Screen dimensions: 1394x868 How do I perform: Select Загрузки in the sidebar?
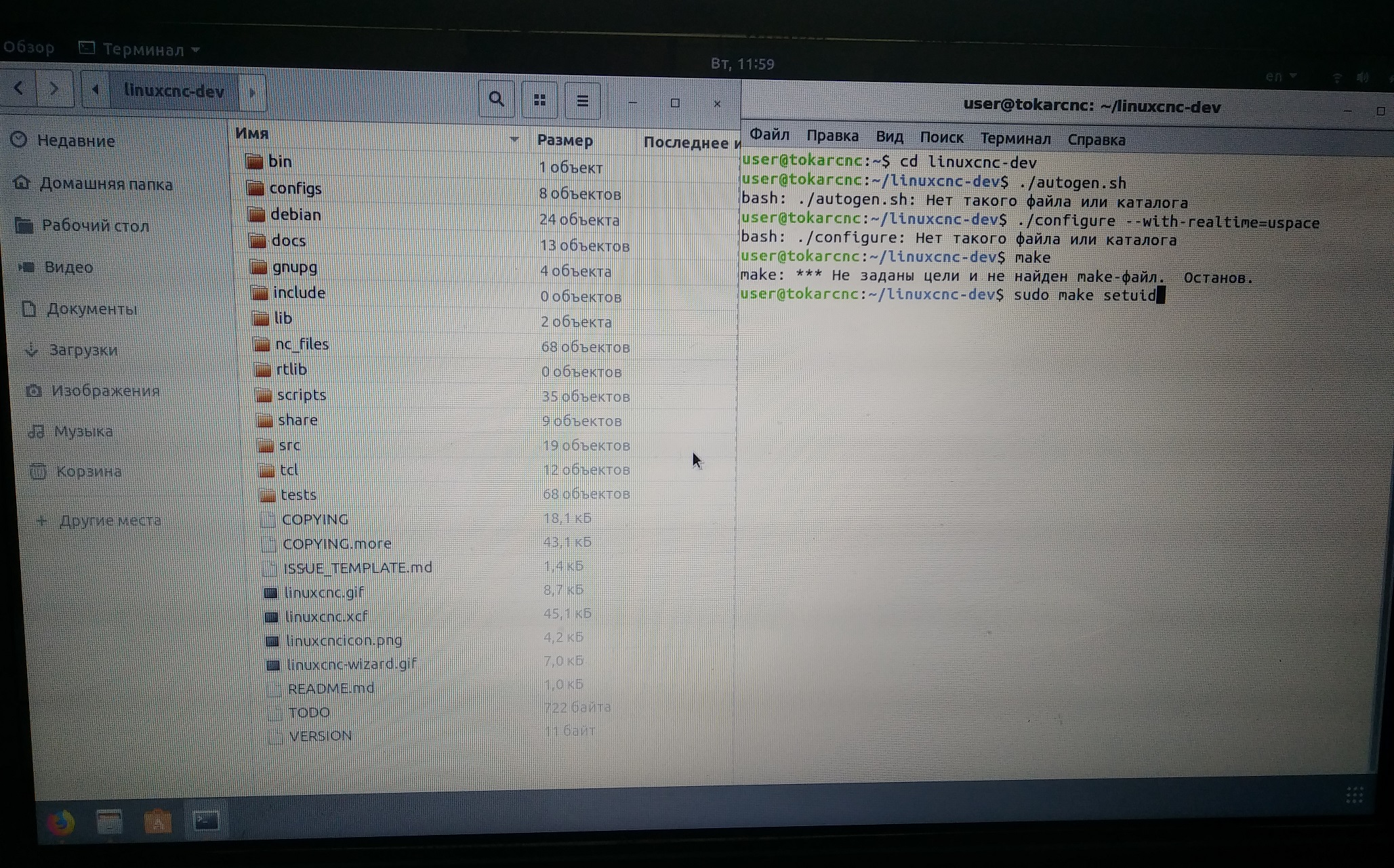pos(83,350)
